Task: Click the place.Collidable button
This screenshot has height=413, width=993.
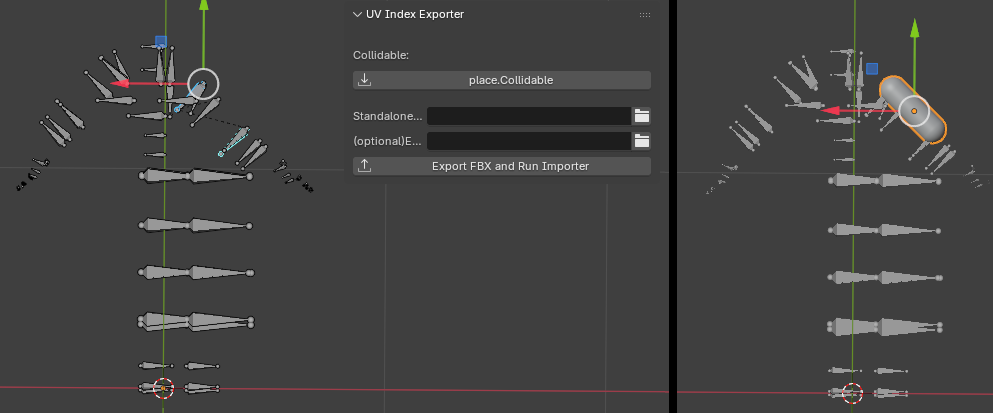Action: coord(502,80)
